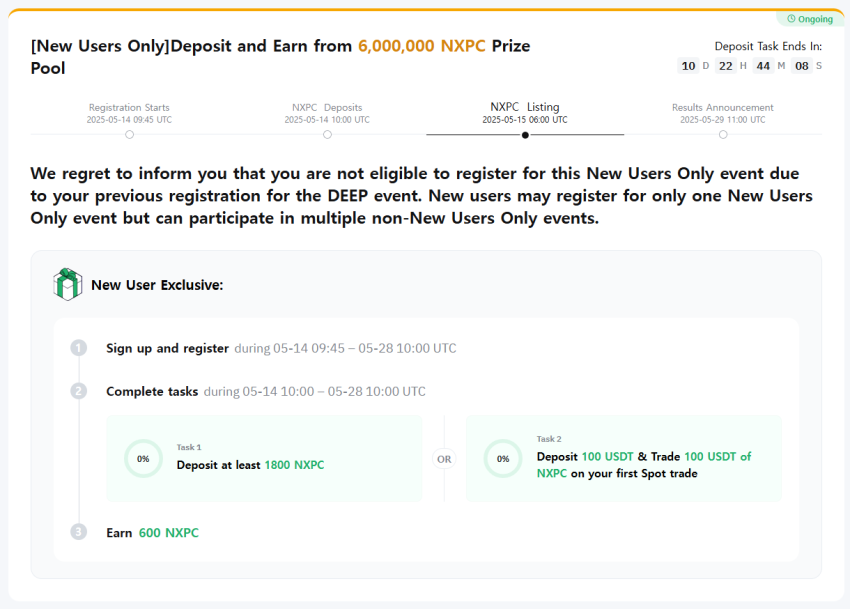850x609 pixels.
Task: Click the Task 1 0% progress ring
Action: (x=143, y=459)
